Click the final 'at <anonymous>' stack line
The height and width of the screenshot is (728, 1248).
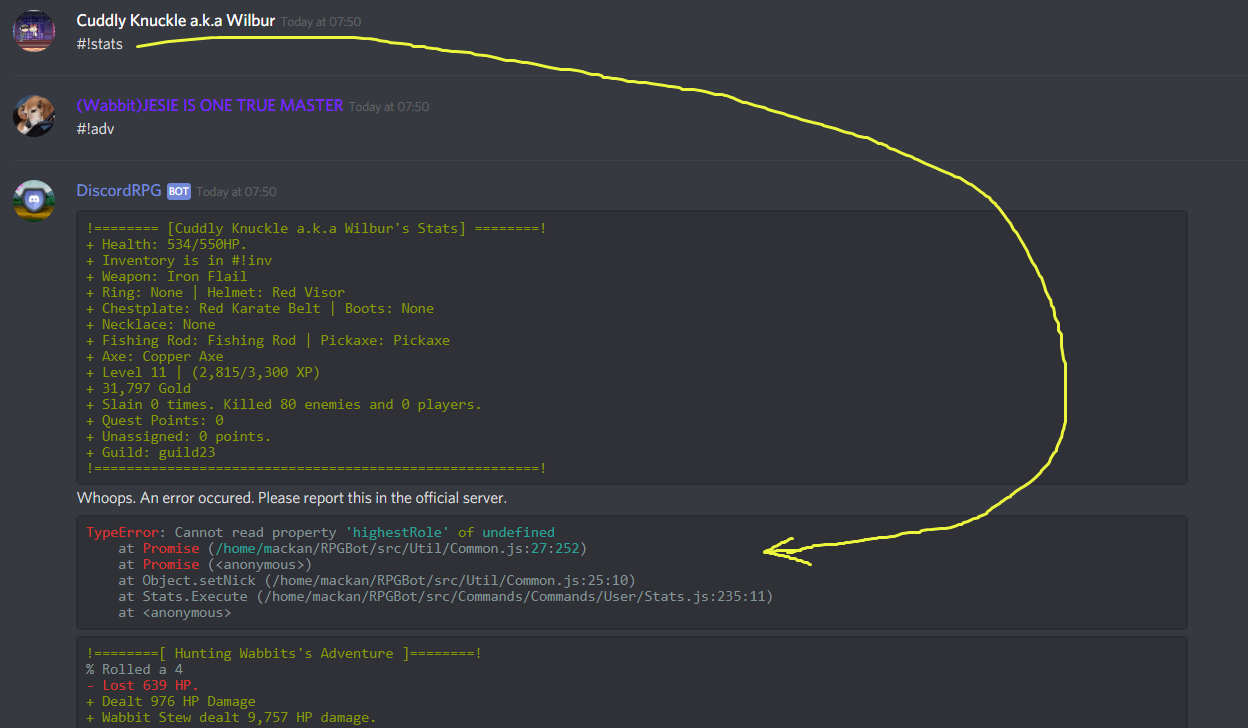[175, 612]
